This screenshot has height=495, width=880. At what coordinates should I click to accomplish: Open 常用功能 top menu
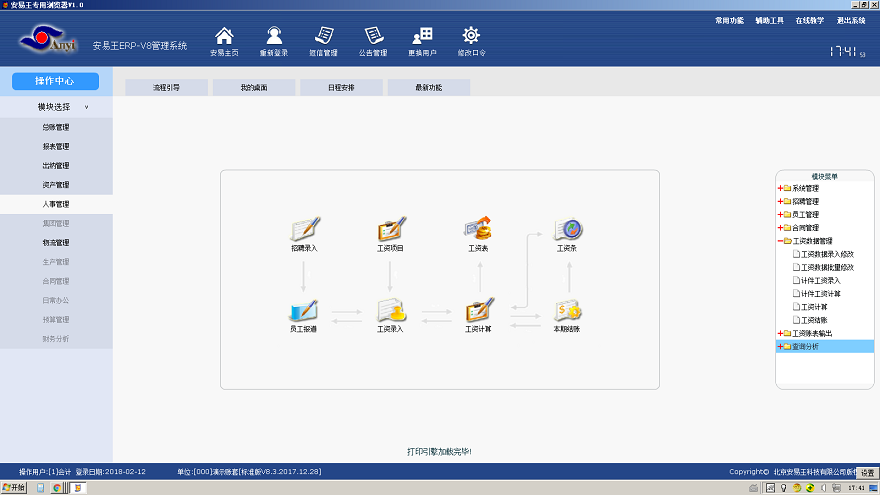coord(729,20)
